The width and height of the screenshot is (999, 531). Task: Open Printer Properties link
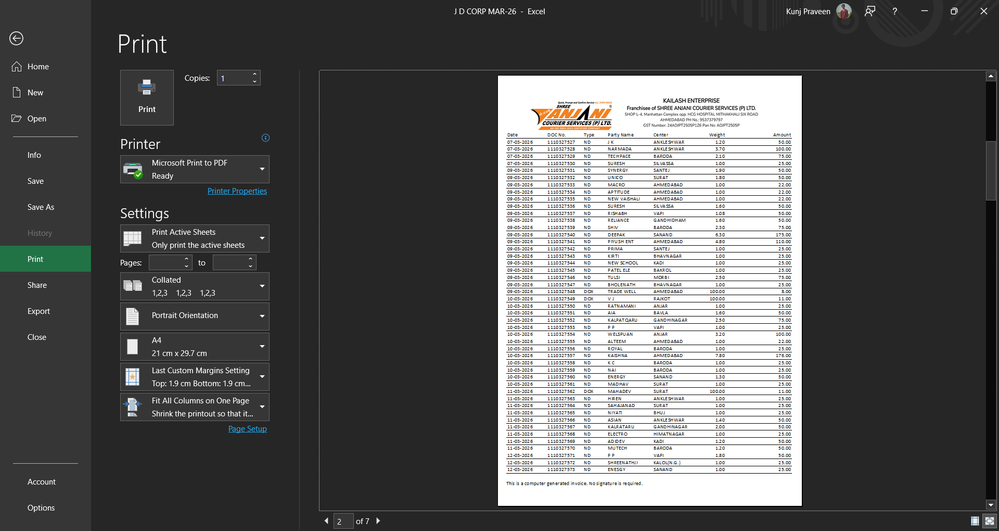pos(237,191)
